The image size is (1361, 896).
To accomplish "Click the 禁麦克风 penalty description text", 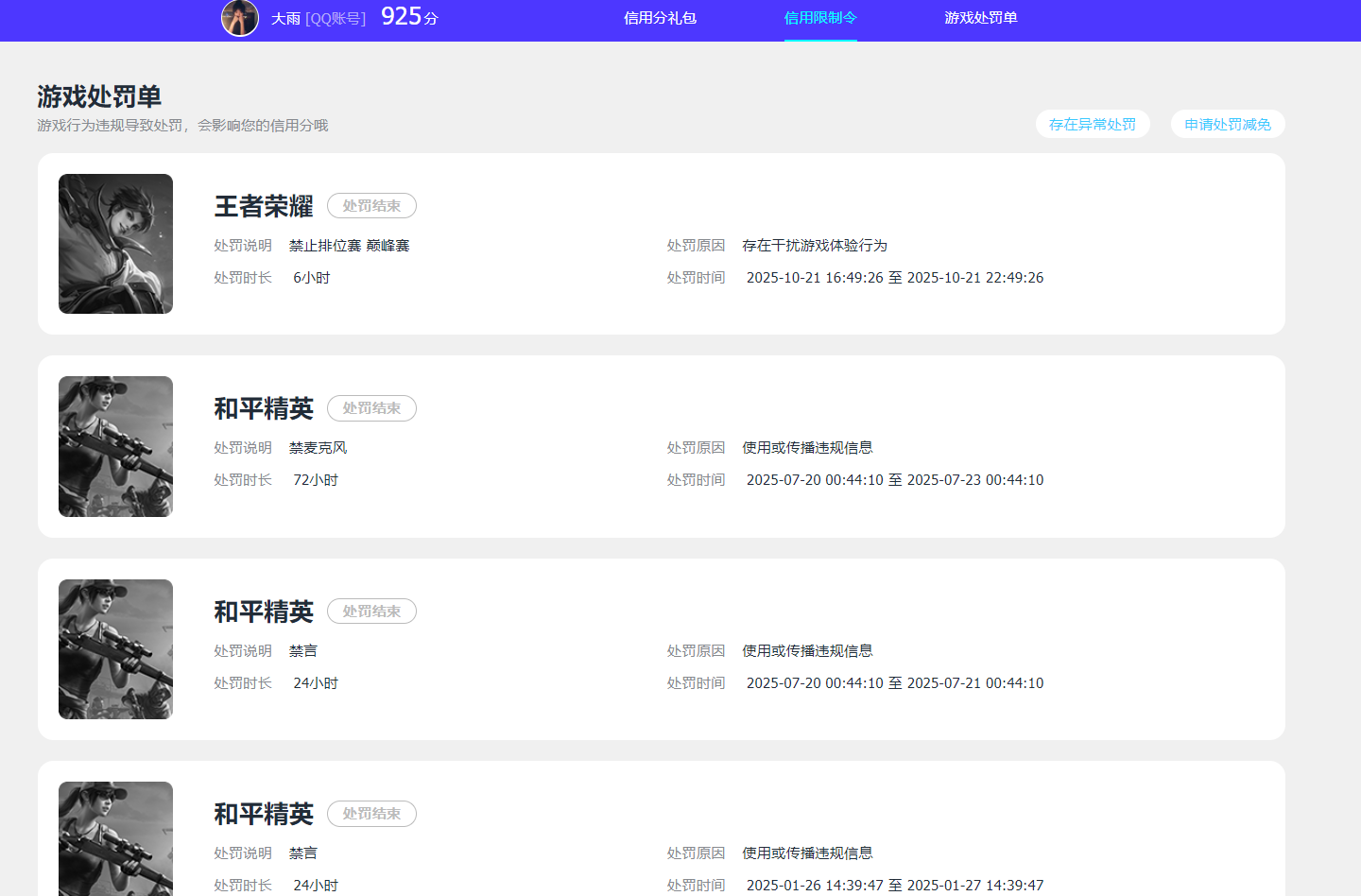I will (319, 447).
